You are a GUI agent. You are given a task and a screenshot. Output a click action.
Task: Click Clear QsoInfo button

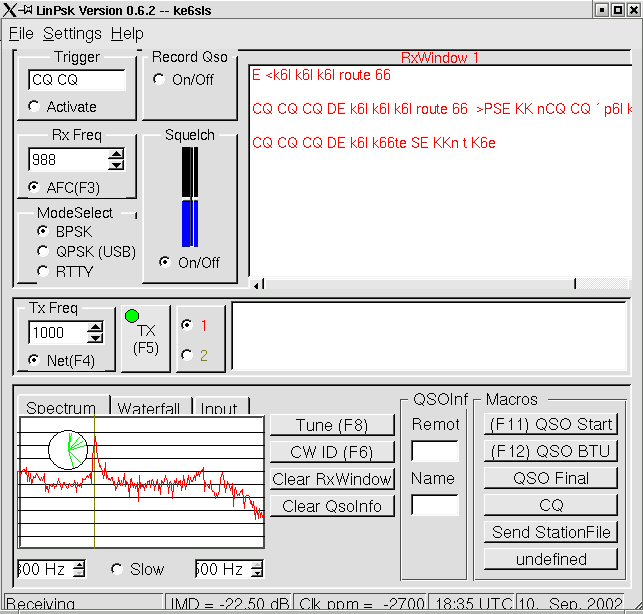click(332, 506)
